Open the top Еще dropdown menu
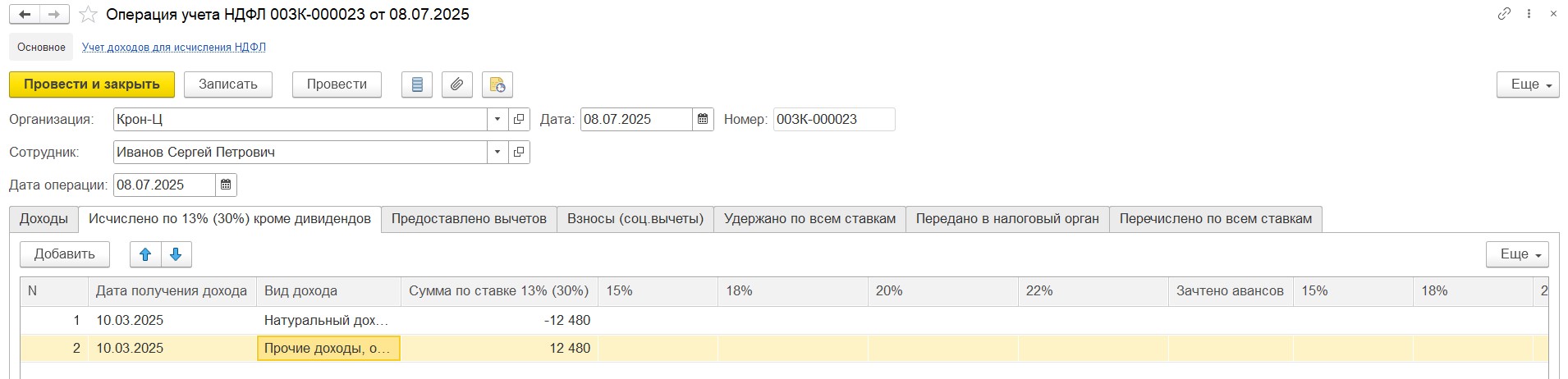 coord(1527,84)
